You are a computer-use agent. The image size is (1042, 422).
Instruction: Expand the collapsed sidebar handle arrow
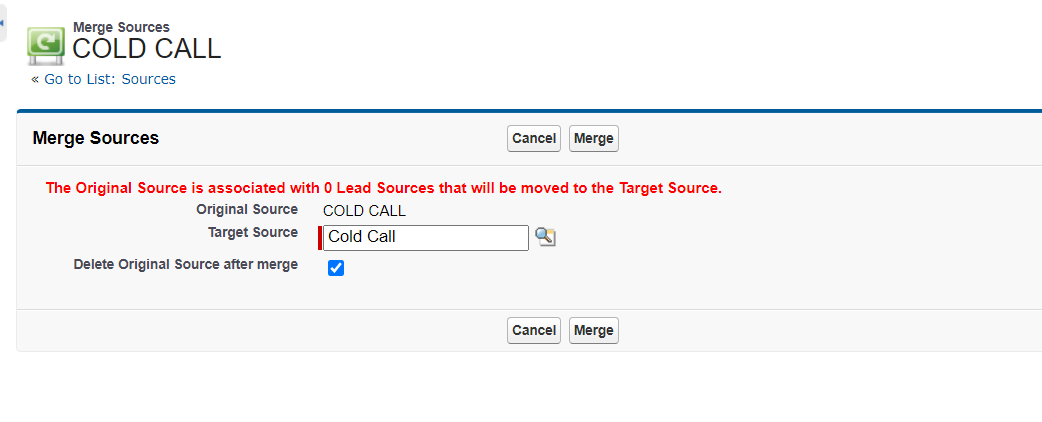3,23
